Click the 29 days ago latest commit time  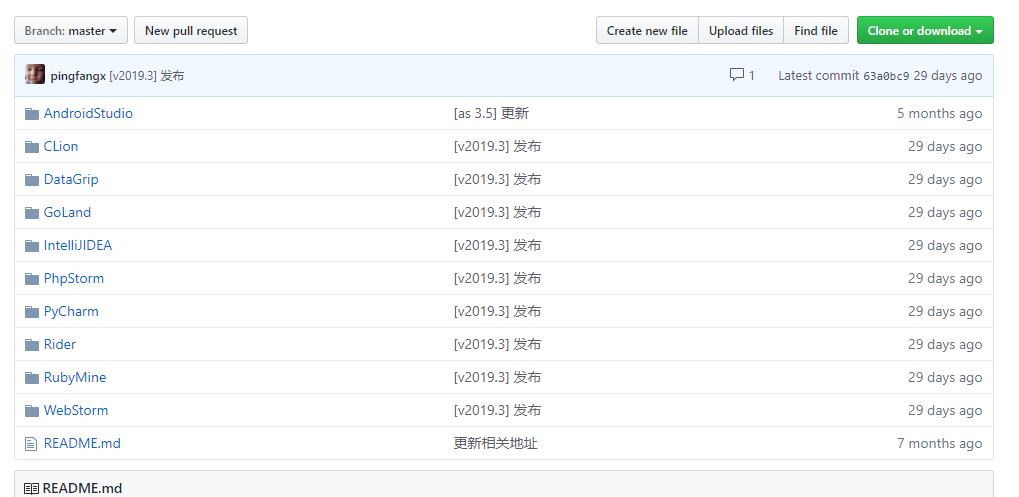[x=948, y=76]
